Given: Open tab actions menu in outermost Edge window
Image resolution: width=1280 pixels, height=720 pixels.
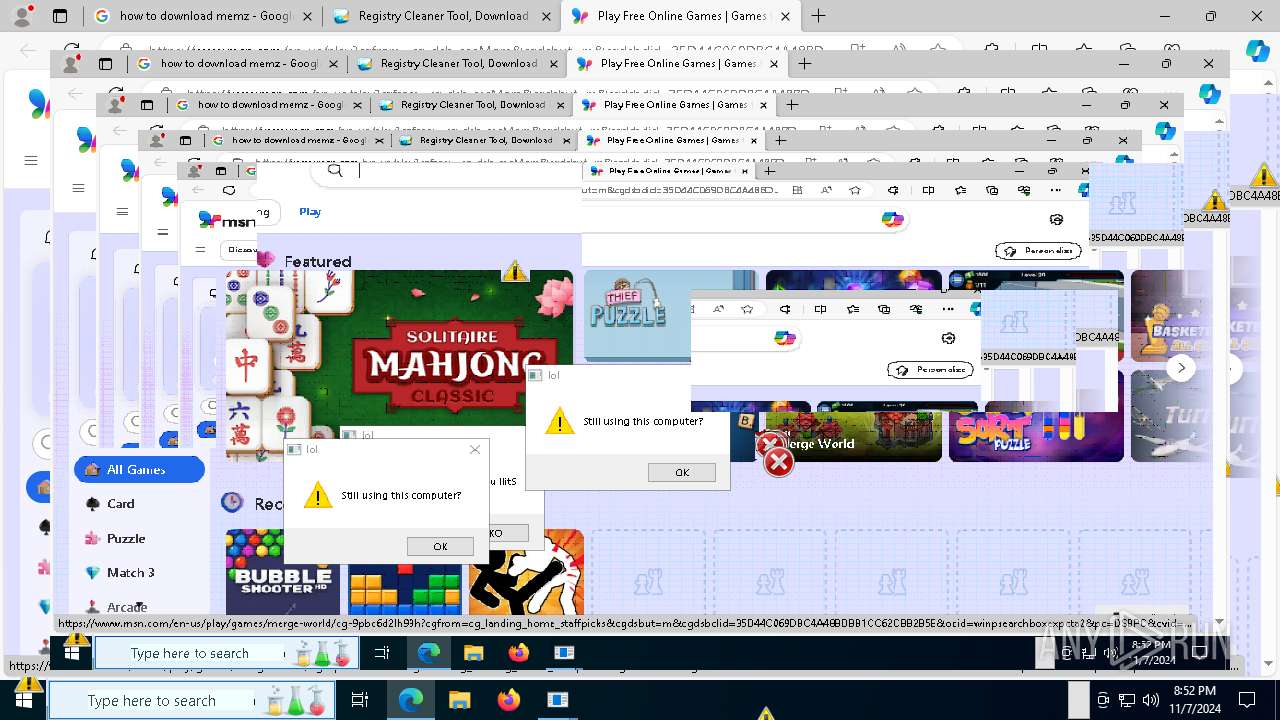Looking at the screenshot, I should tap(60, 16).
